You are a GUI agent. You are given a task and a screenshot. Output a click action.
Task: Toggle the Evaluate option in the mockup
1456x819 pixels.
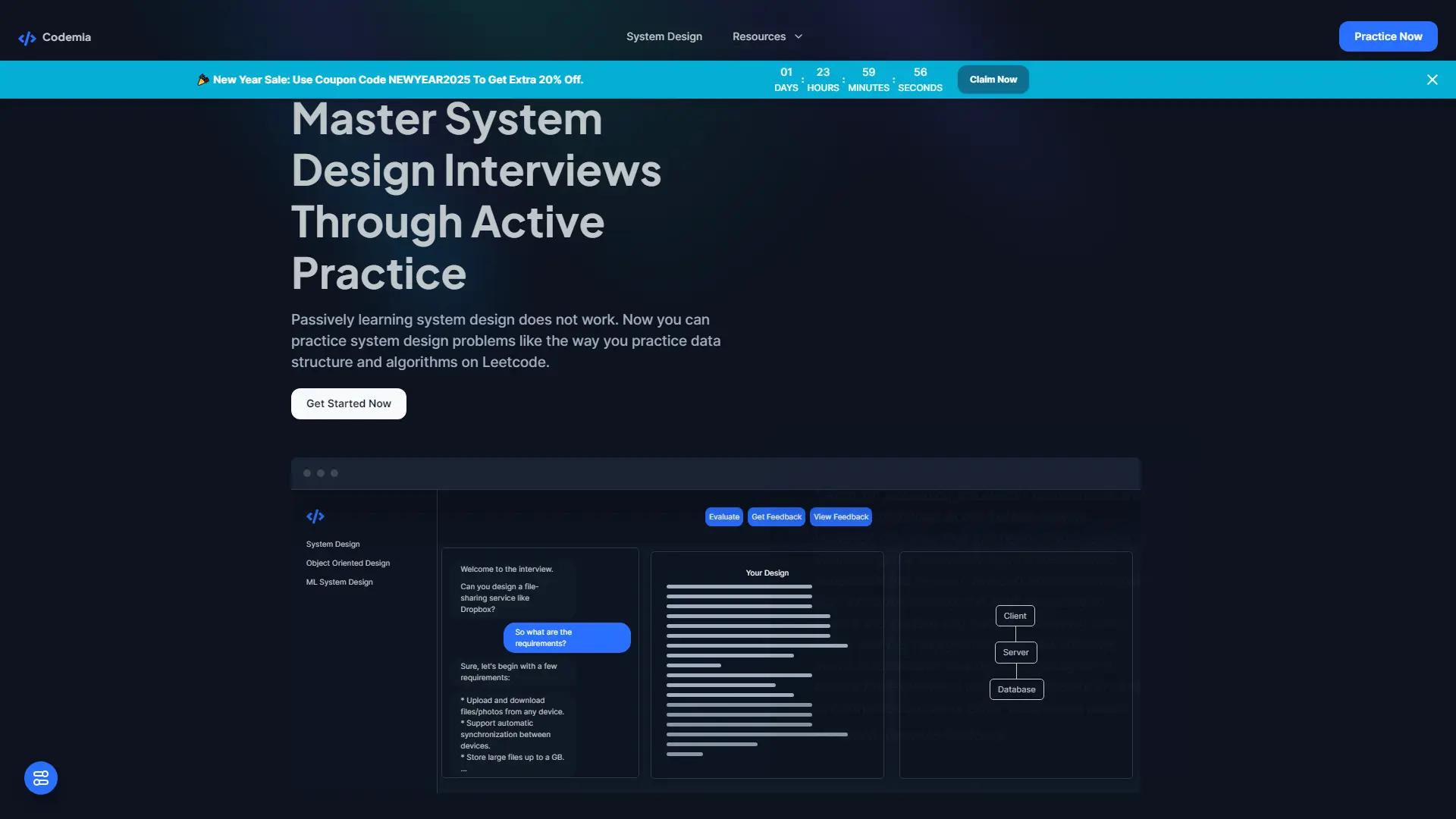click(x=723, y=516)
